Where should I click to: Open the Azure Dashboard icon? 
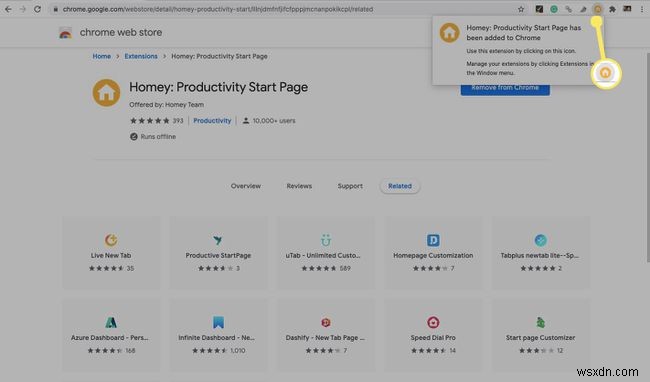point(111,322)
